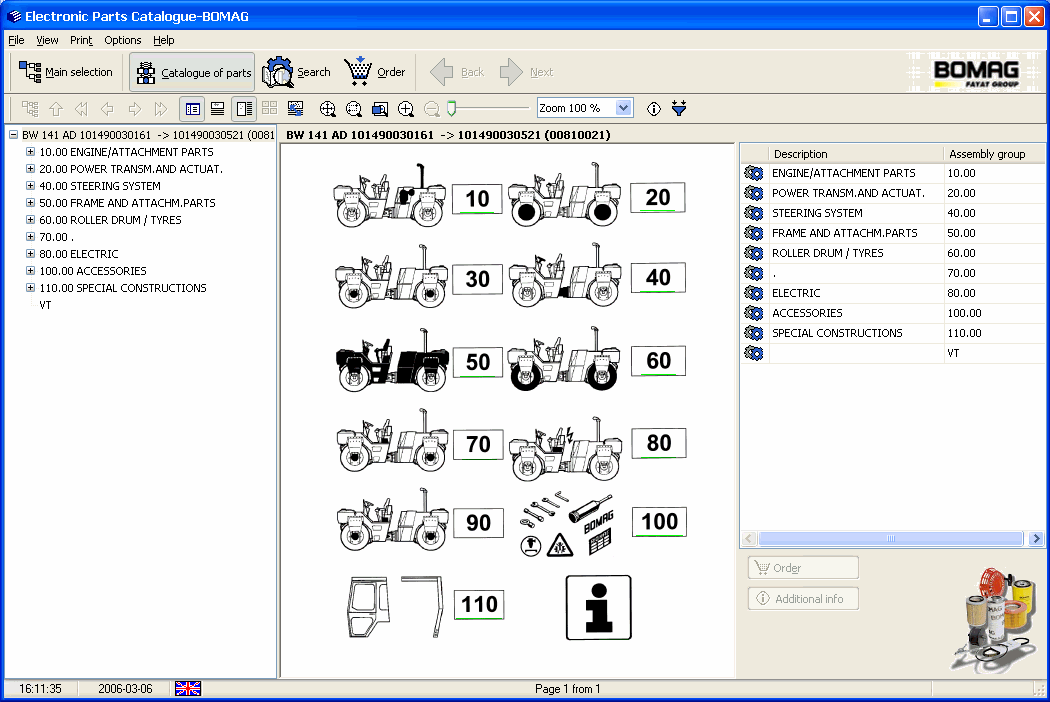Click the 80 electric group number box

tap(659, 443)
